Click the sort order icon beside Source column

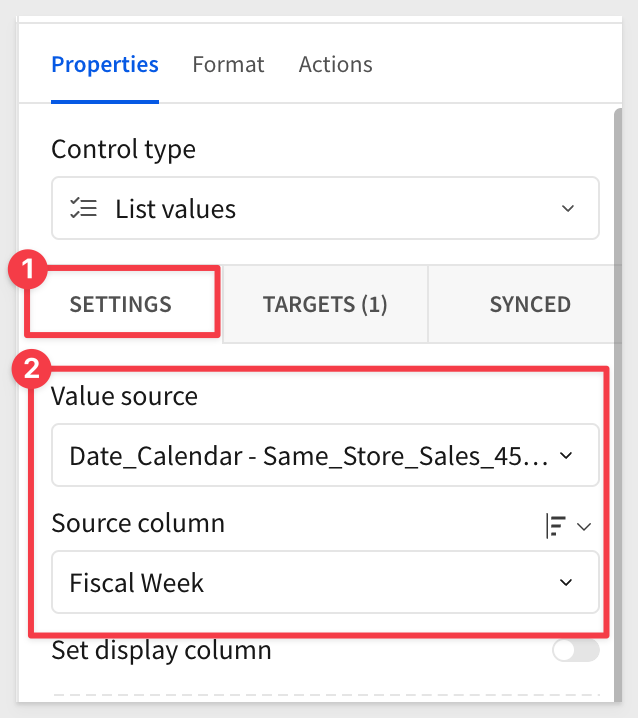click(555, 525)
